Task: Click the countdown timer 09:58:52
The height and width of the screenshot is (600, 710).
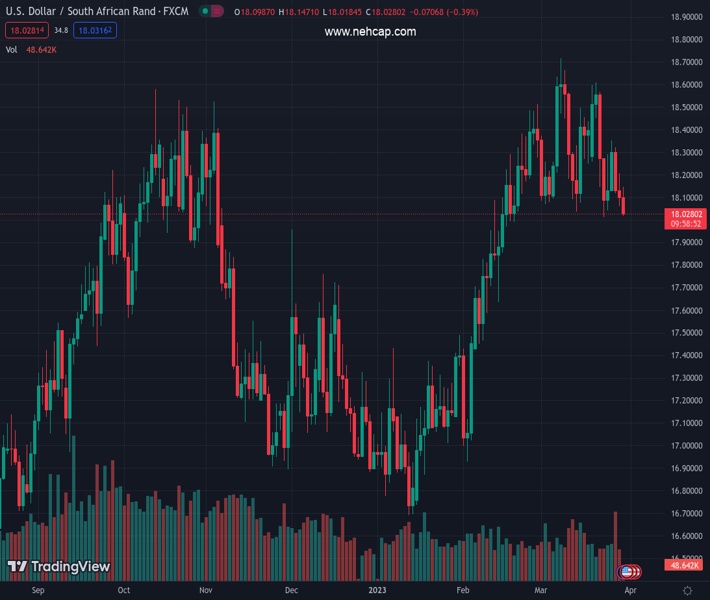Action: (x=686, y=224)
